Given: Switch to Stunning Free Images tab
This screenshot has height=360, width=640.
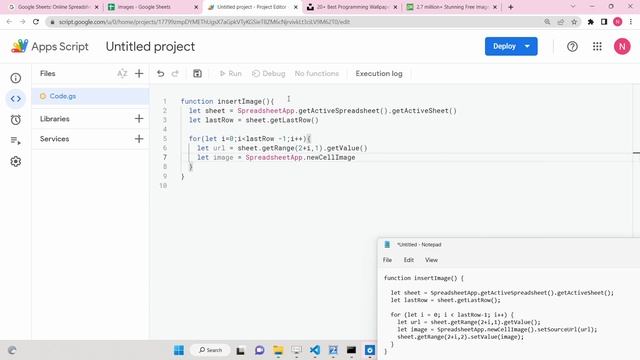Looking at the screenshot, I should (x=451, y=7).
